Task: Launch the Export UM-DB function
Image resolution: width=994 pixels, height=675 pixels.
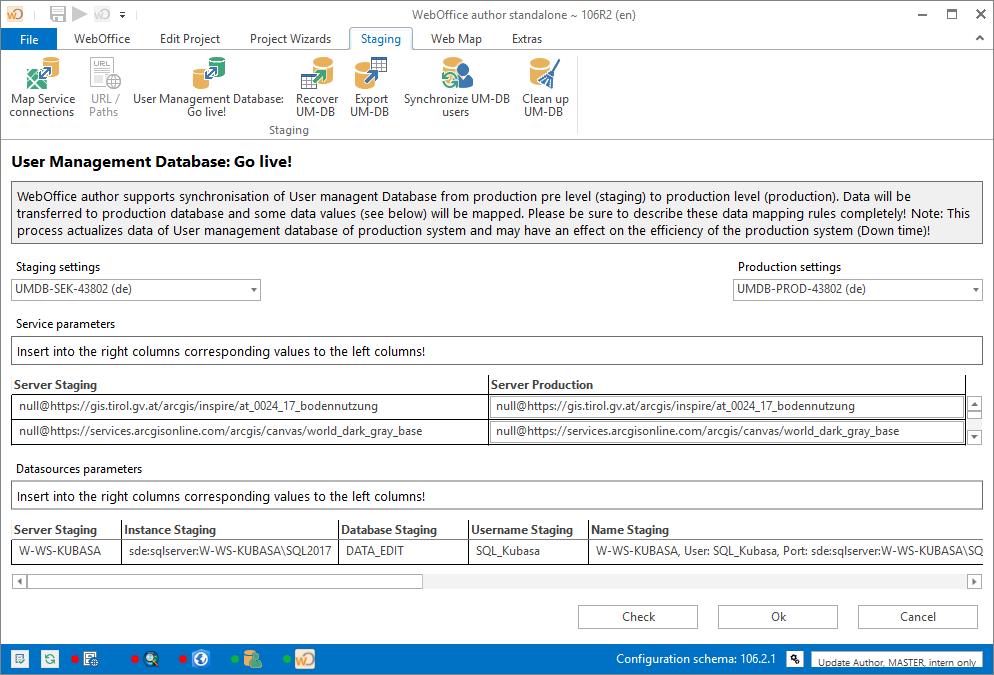Action: 370,85
